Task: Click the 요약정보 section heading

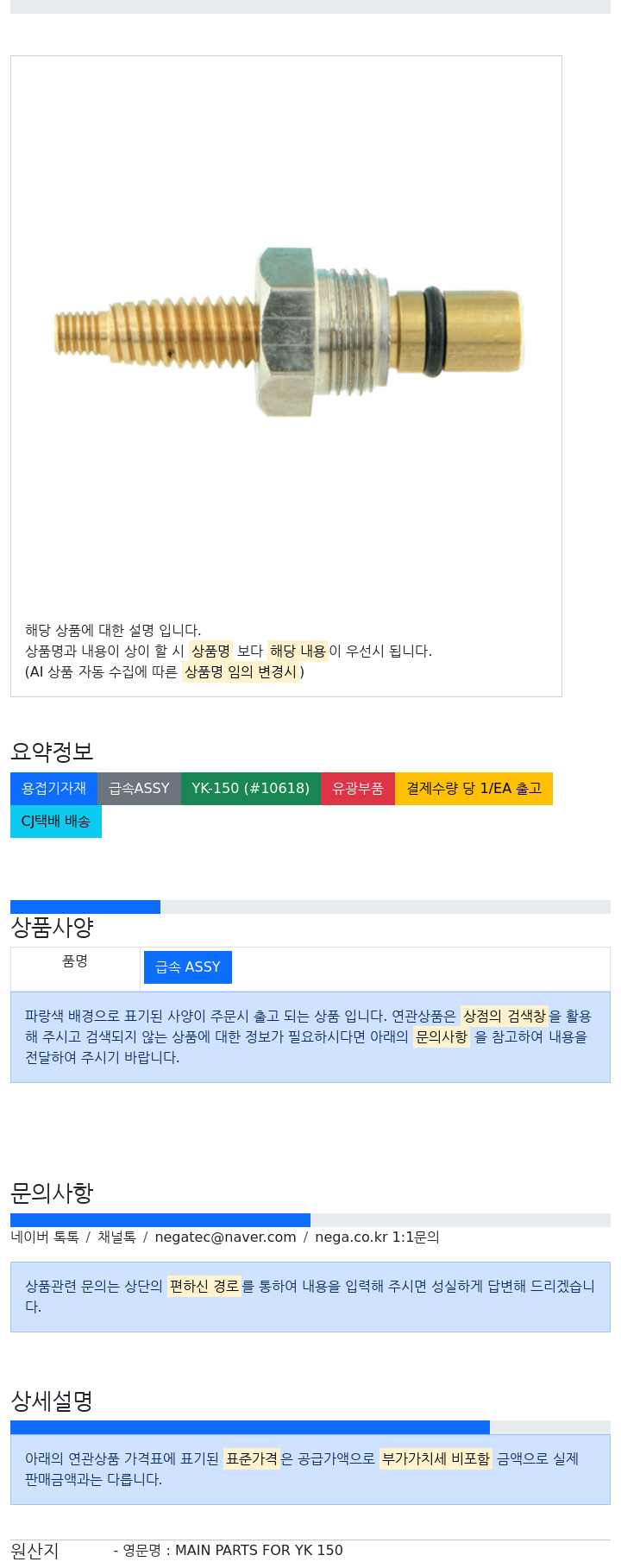Action: 52,752
